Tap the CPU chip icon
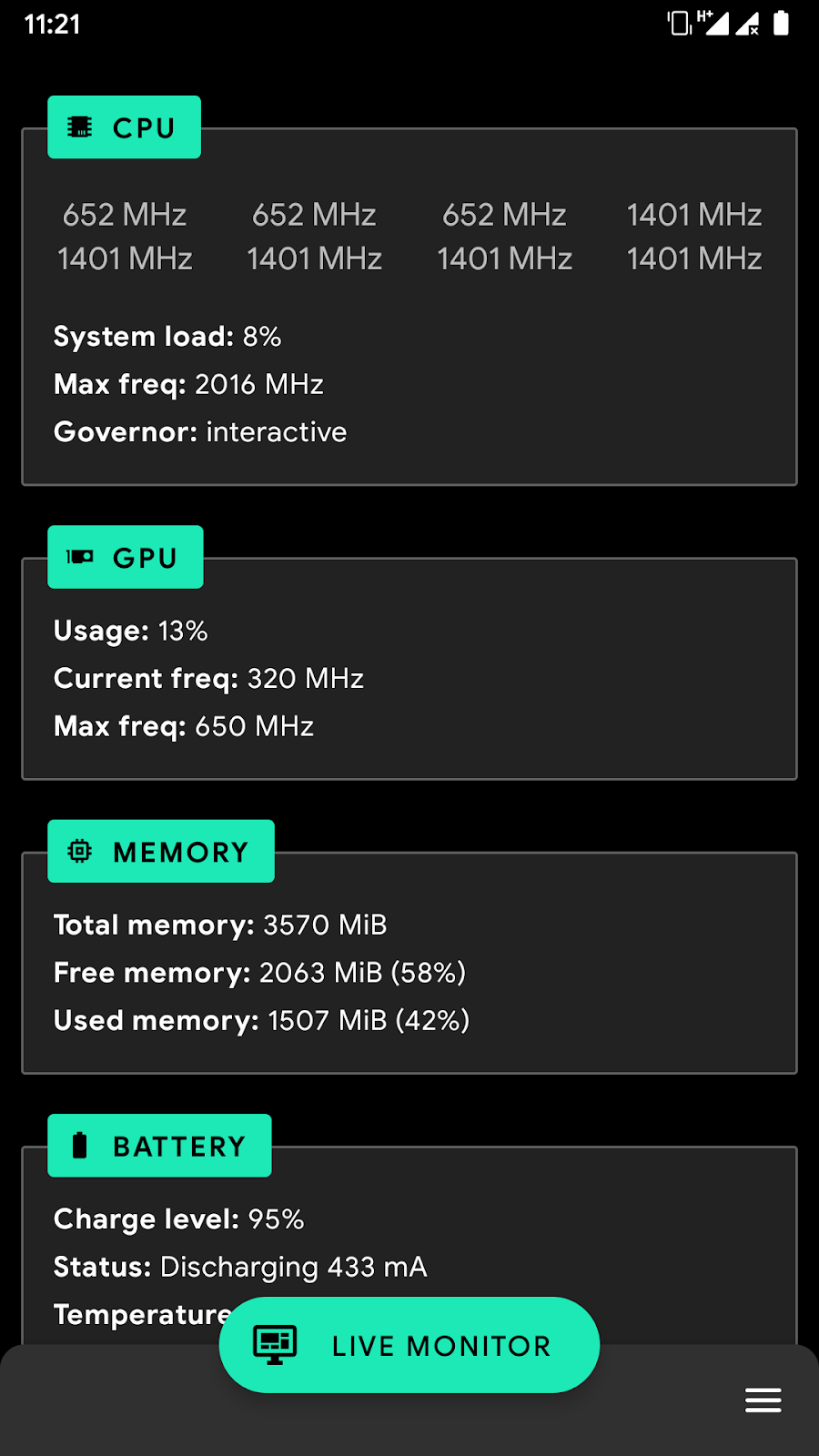 [80, 127]
